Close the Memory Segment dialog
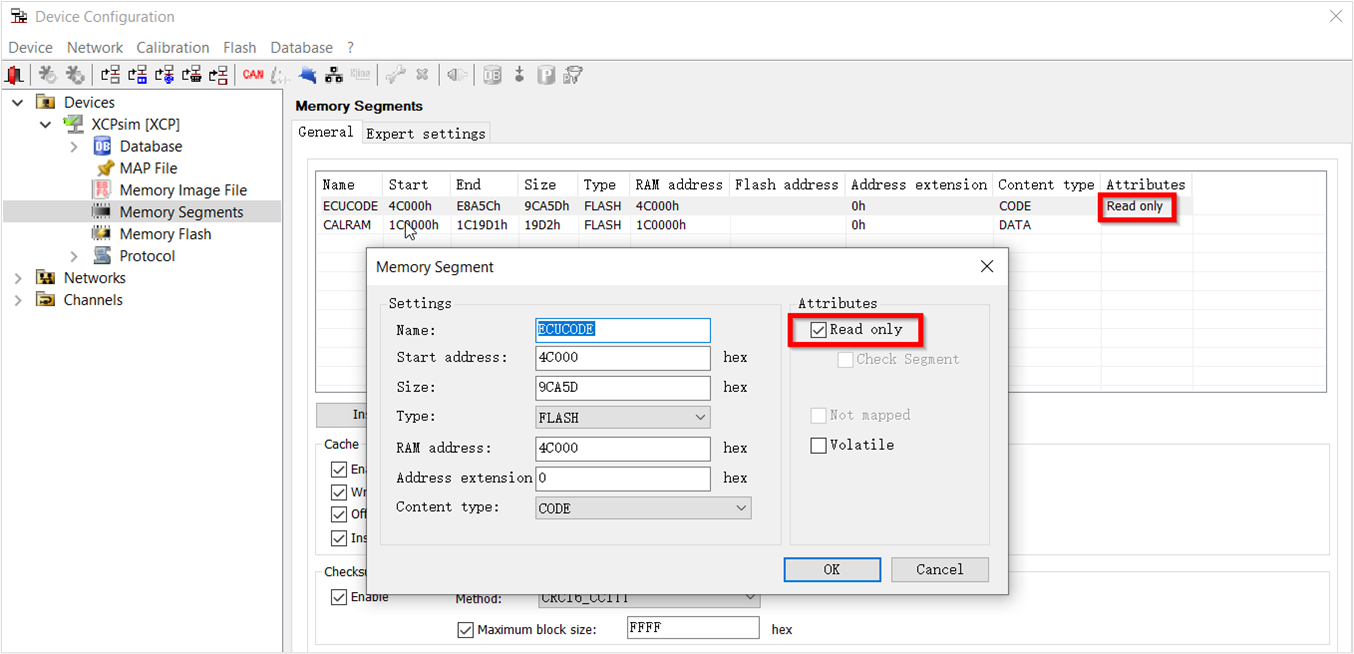Image resolution: width=1354 pixels, height=654 pixels. pyautogui.click(x=987, y=267)
